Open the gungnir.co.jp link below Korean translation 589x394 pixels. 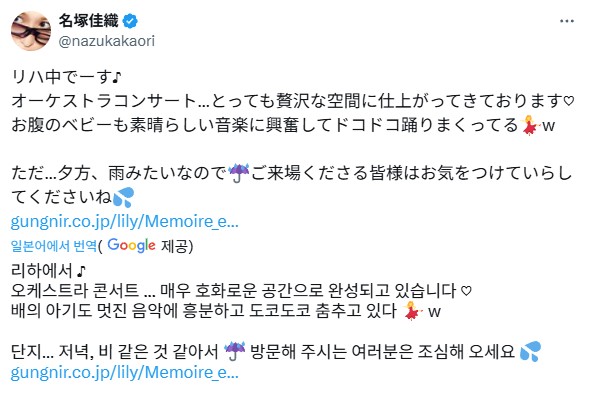coord(124,372)
